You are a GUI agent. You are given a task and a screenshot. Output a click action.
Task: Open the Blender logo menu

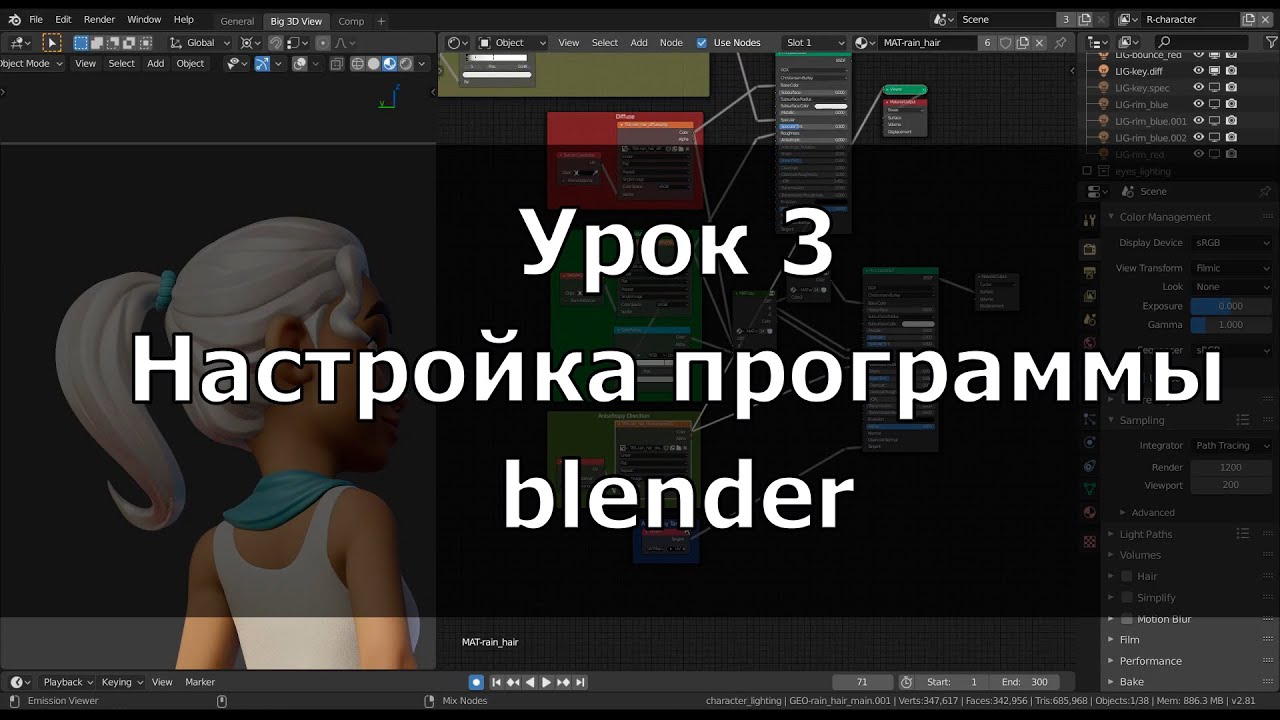[x=14, y=19]
